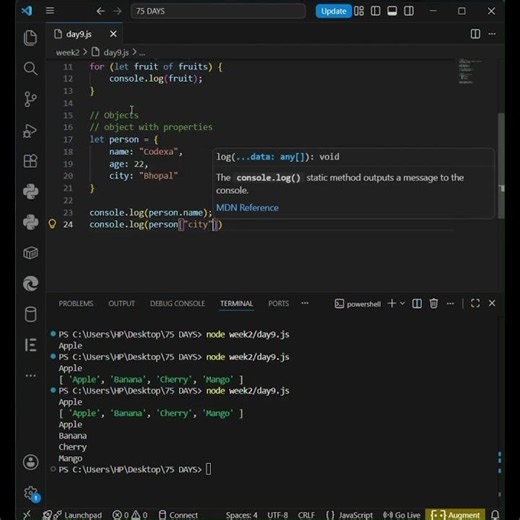Toggle the bottom panel visibility
Viewport: 520px width, 520px height.
coord(392,11)
